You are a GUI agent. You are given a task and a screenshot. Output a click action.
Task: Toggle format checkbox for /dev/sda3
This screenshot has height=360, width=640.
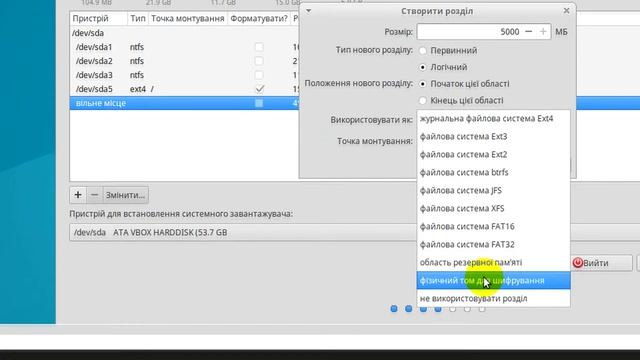pyautogui.click(x=259, y=75)
